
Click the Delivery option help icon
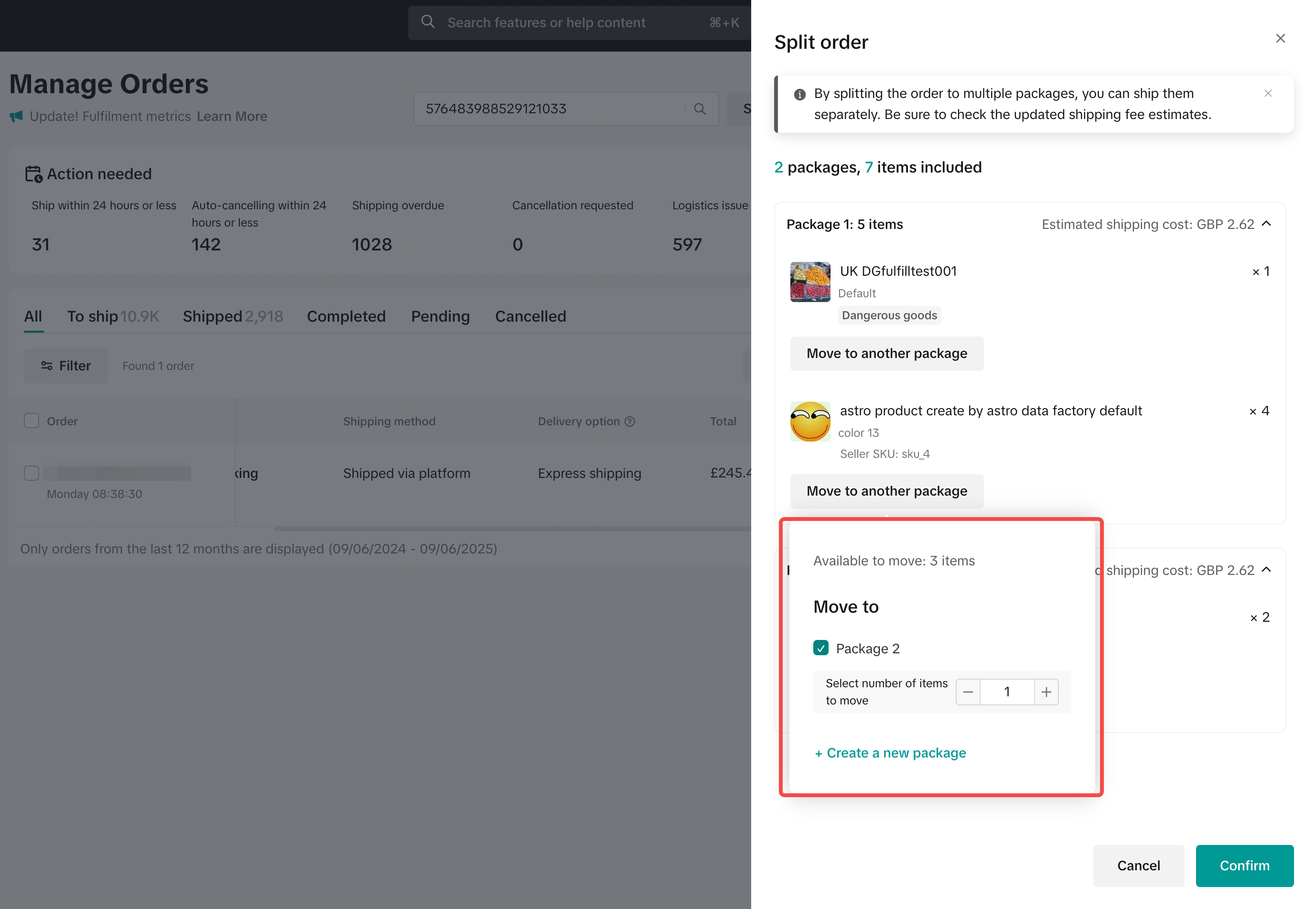click(x=630, y=422)
